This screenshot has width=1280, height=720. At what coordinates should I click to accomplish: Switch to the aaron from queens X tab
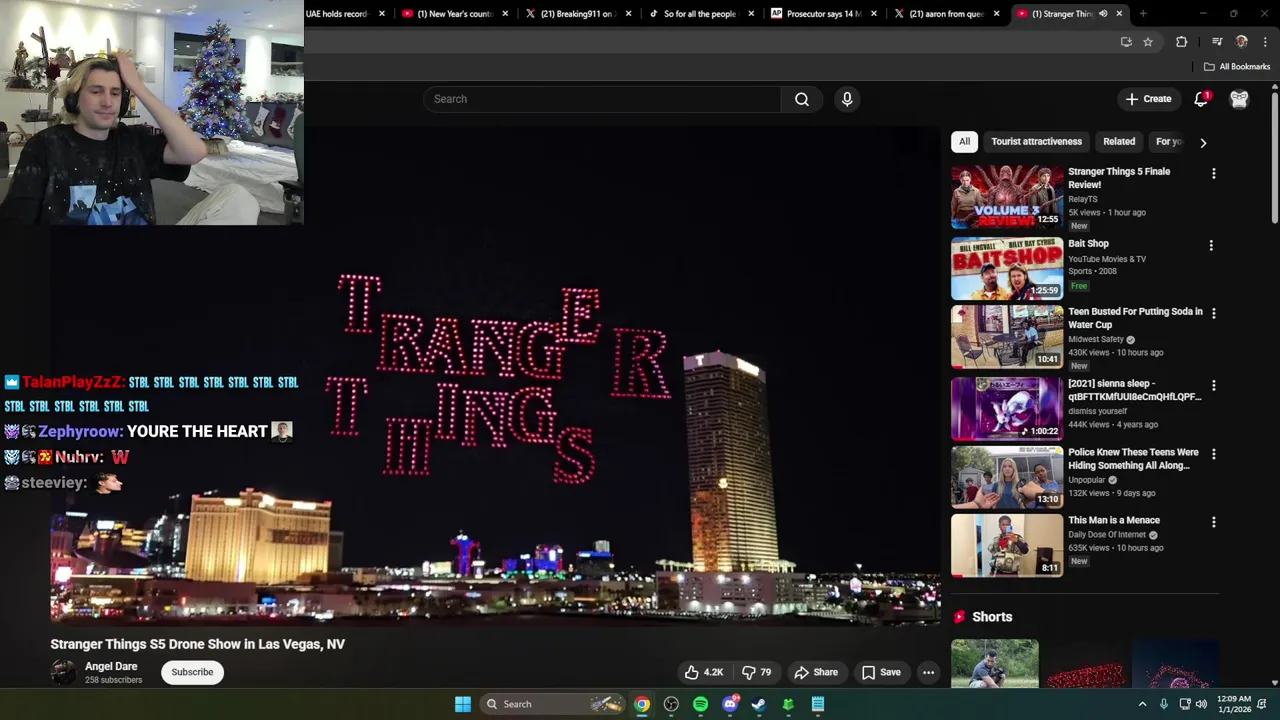point(948,14)
